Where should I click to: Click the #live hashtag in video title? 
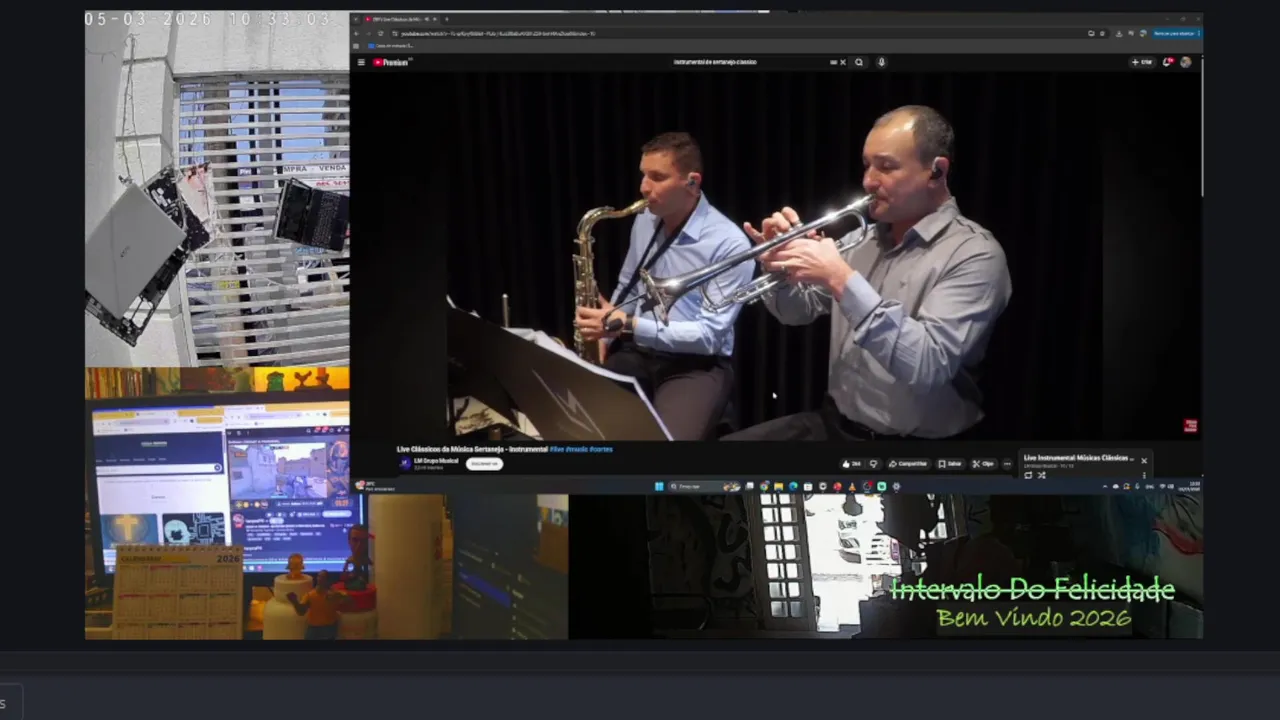(x=557, y=449)
